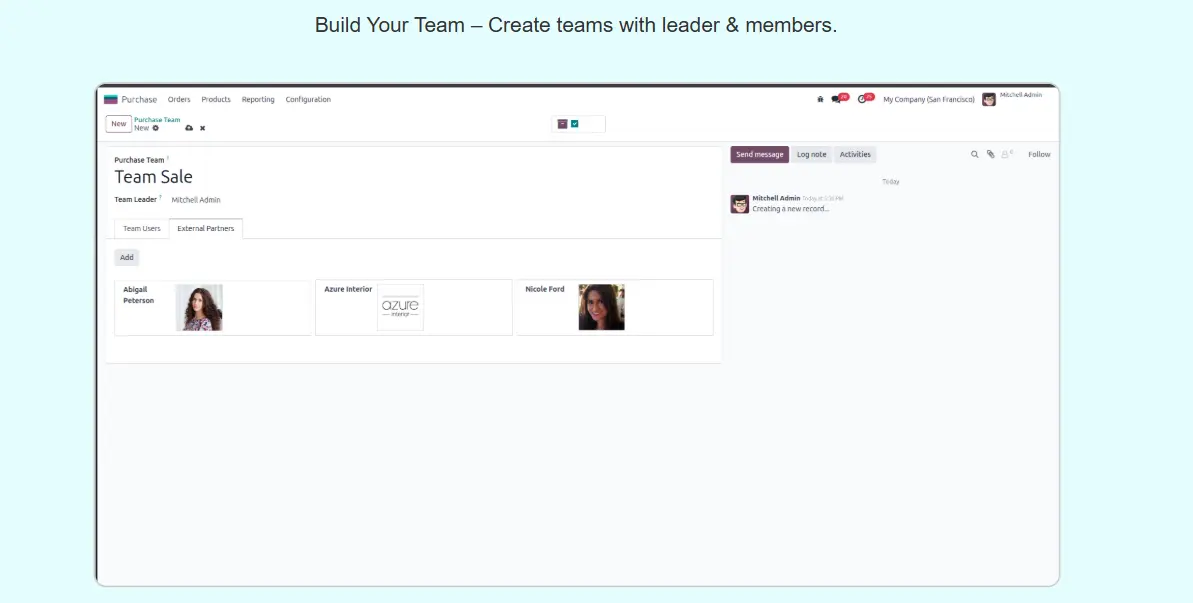This screenshot has width=1193, height=603.
Task: Click the Send message button
Action: pyautogui.click(x=759, y=154)
